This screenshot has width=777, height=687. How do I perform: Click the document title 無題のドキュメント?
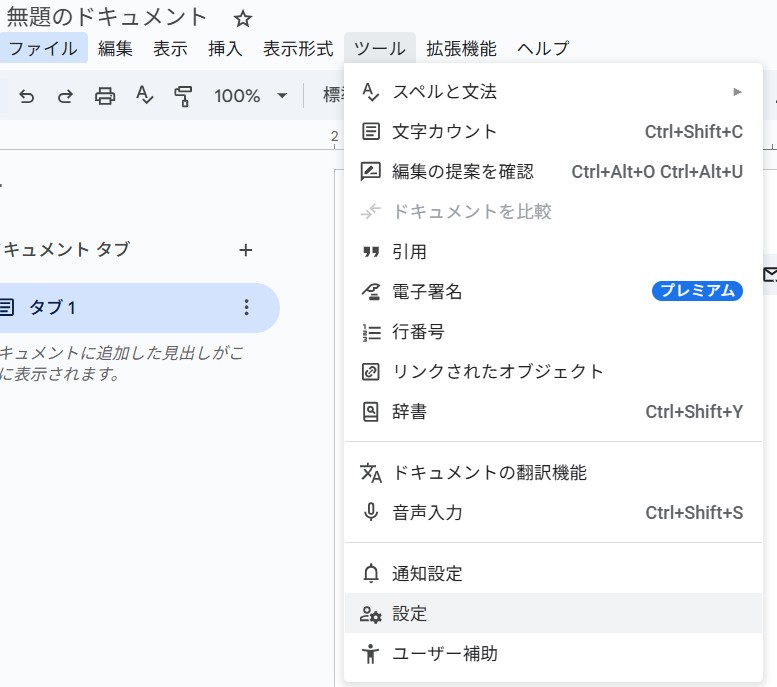[106, 17]
